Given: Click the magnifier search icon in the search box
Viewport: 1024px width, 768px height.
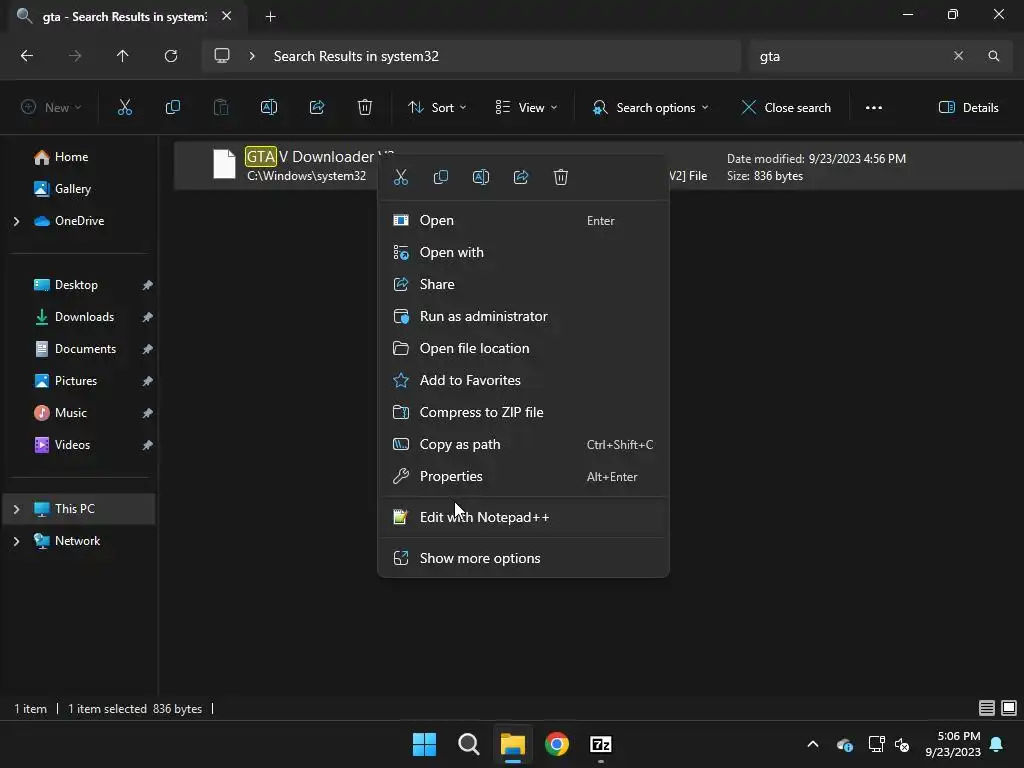Looking at the screenshot, I should tap(993, 56).
